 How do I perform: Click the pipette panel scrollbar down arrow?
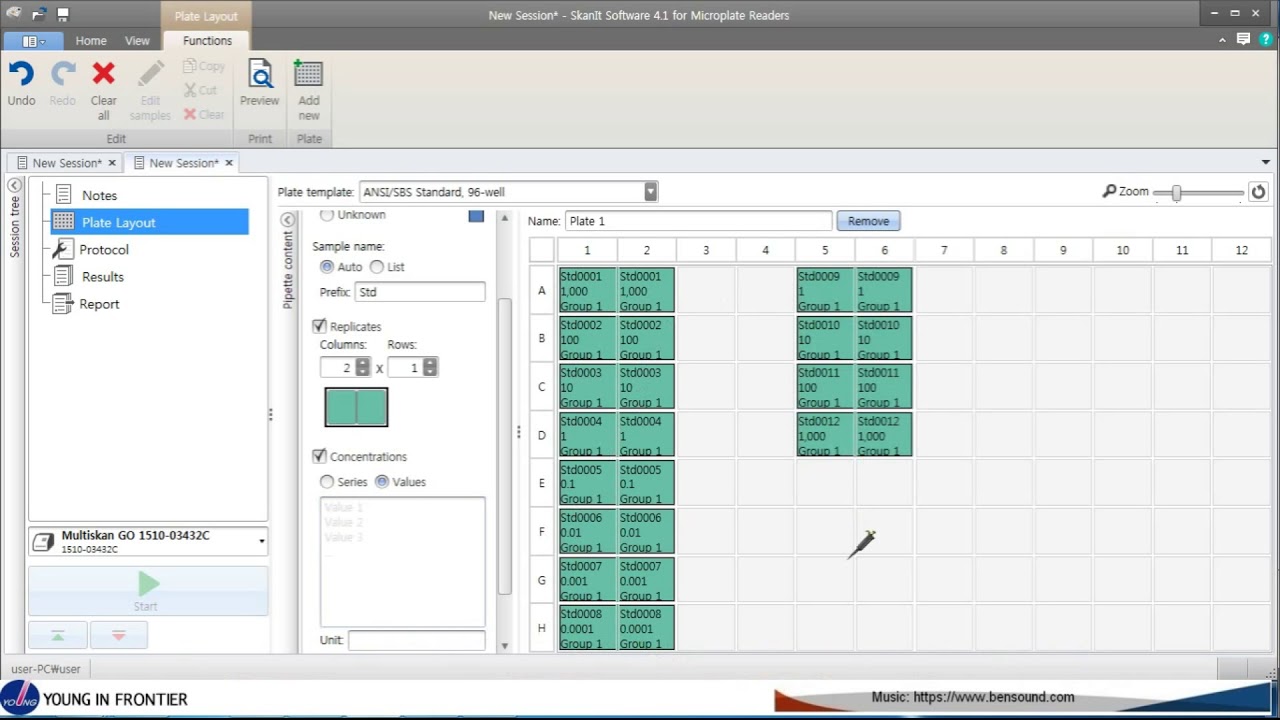click(x=505, y=646)
